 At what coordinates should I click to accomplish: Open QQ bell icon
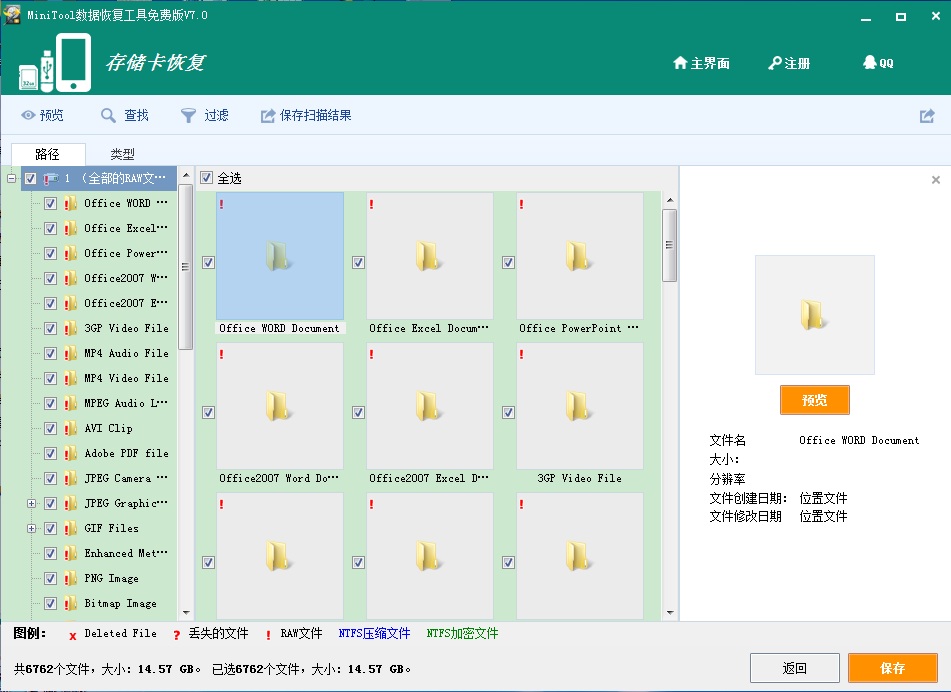870,62
